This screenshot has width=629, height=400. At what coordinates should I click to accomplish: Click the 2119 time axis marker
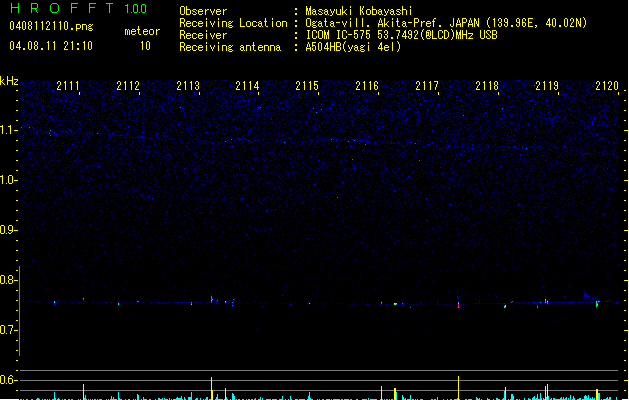(x=547, y=86)
